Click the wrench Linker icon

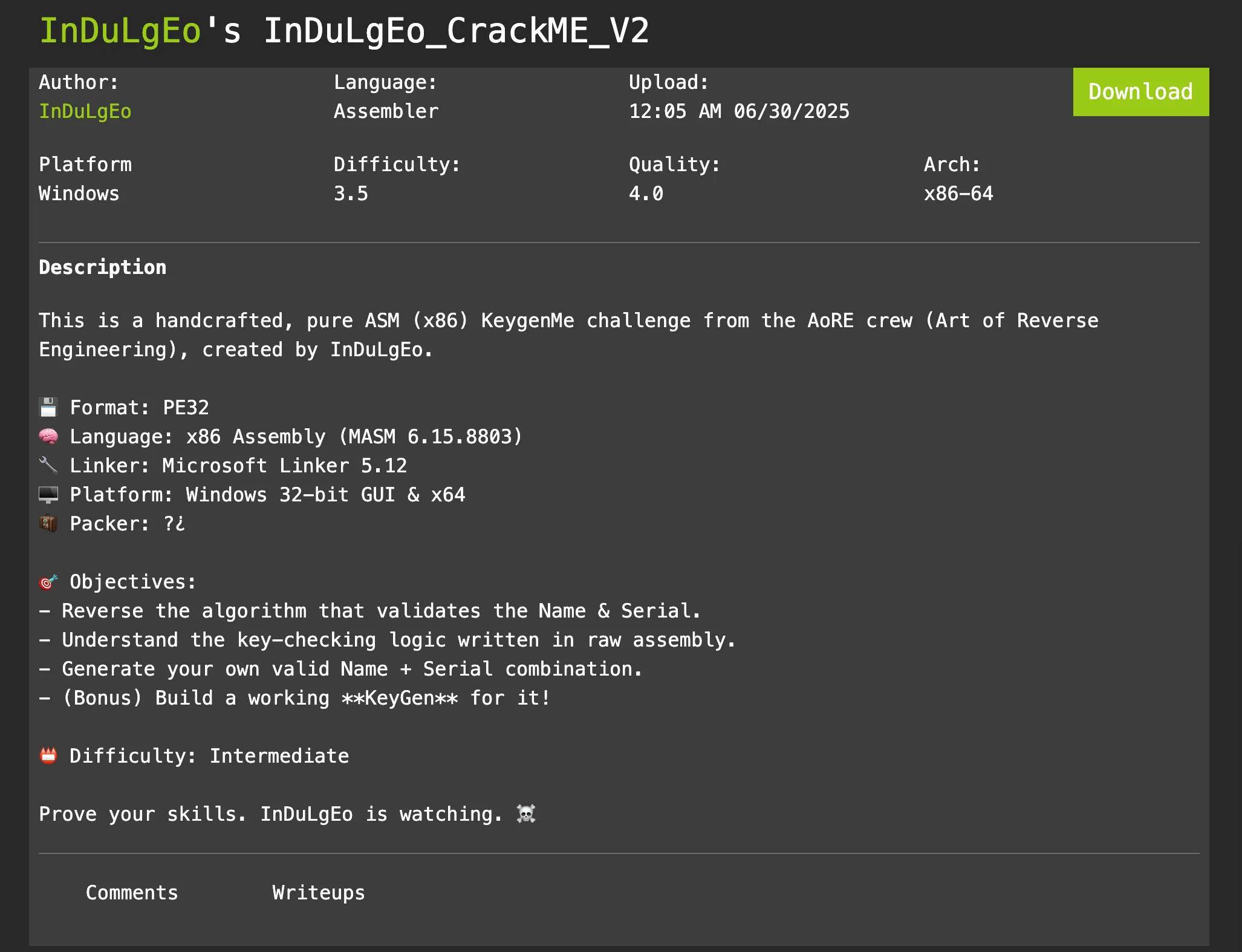[48, 465]
